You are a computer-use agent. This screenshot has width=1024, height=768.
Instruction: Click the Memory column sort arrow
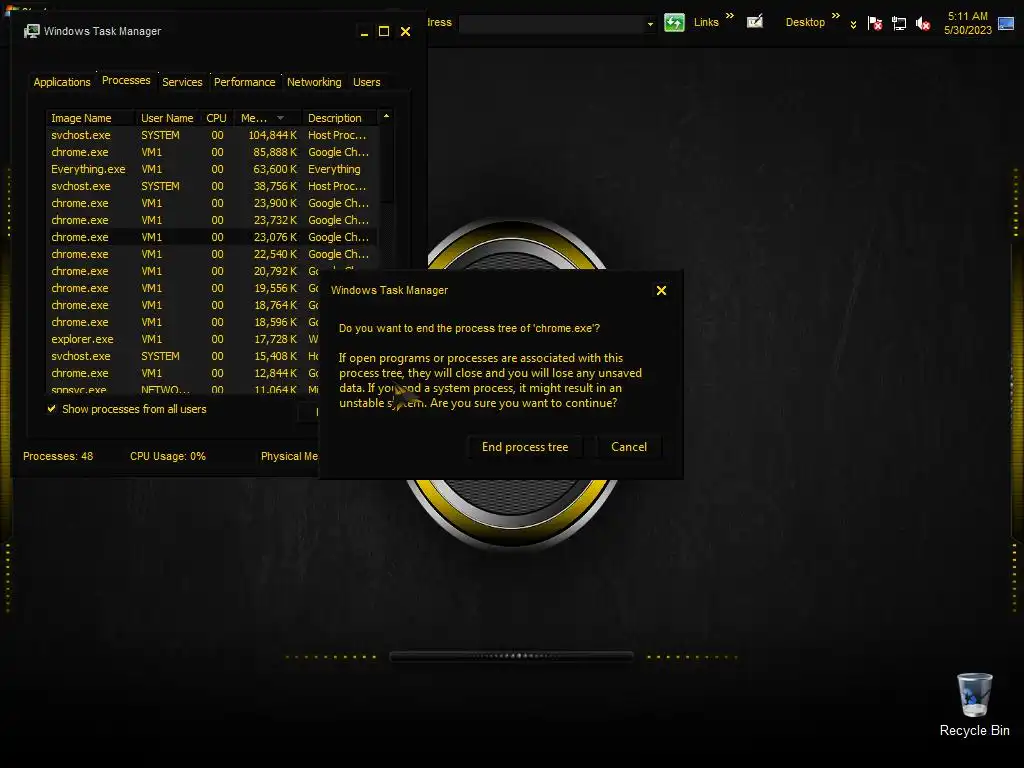click(280, 118)
